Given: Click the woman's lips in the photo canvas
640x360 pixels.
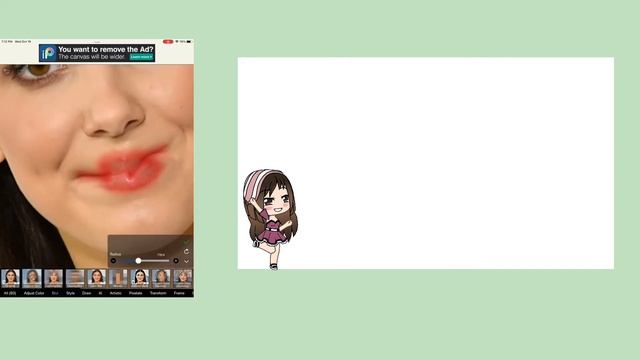Looking at the screenshot, I should (x=126, y=170).
